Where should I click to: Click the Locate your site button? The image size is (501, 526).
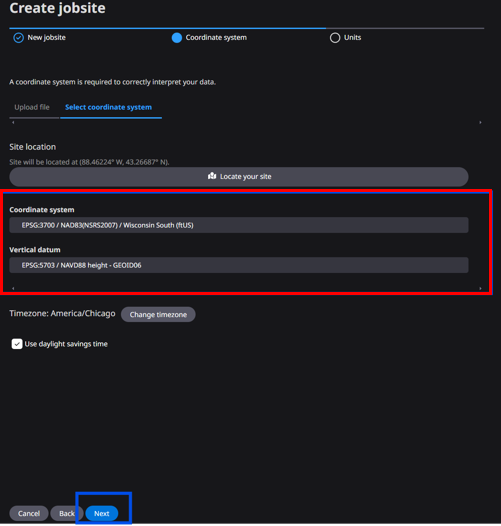coord(239,177)
